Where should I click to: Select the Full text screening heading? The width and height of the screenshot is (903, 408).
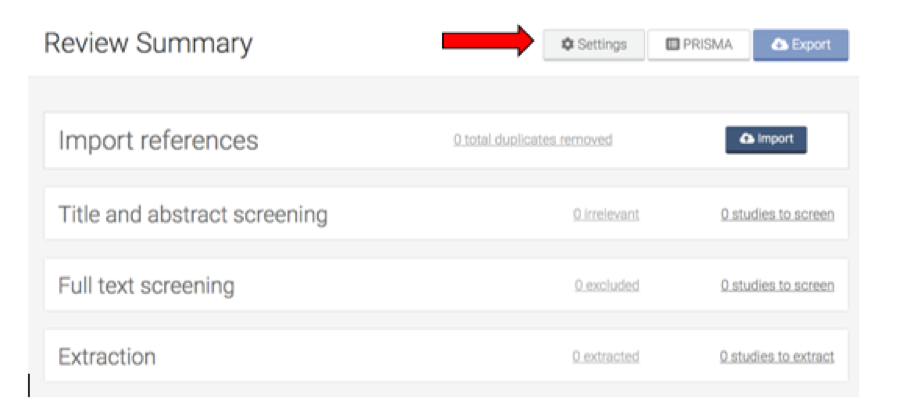click(x=146, y=286)
